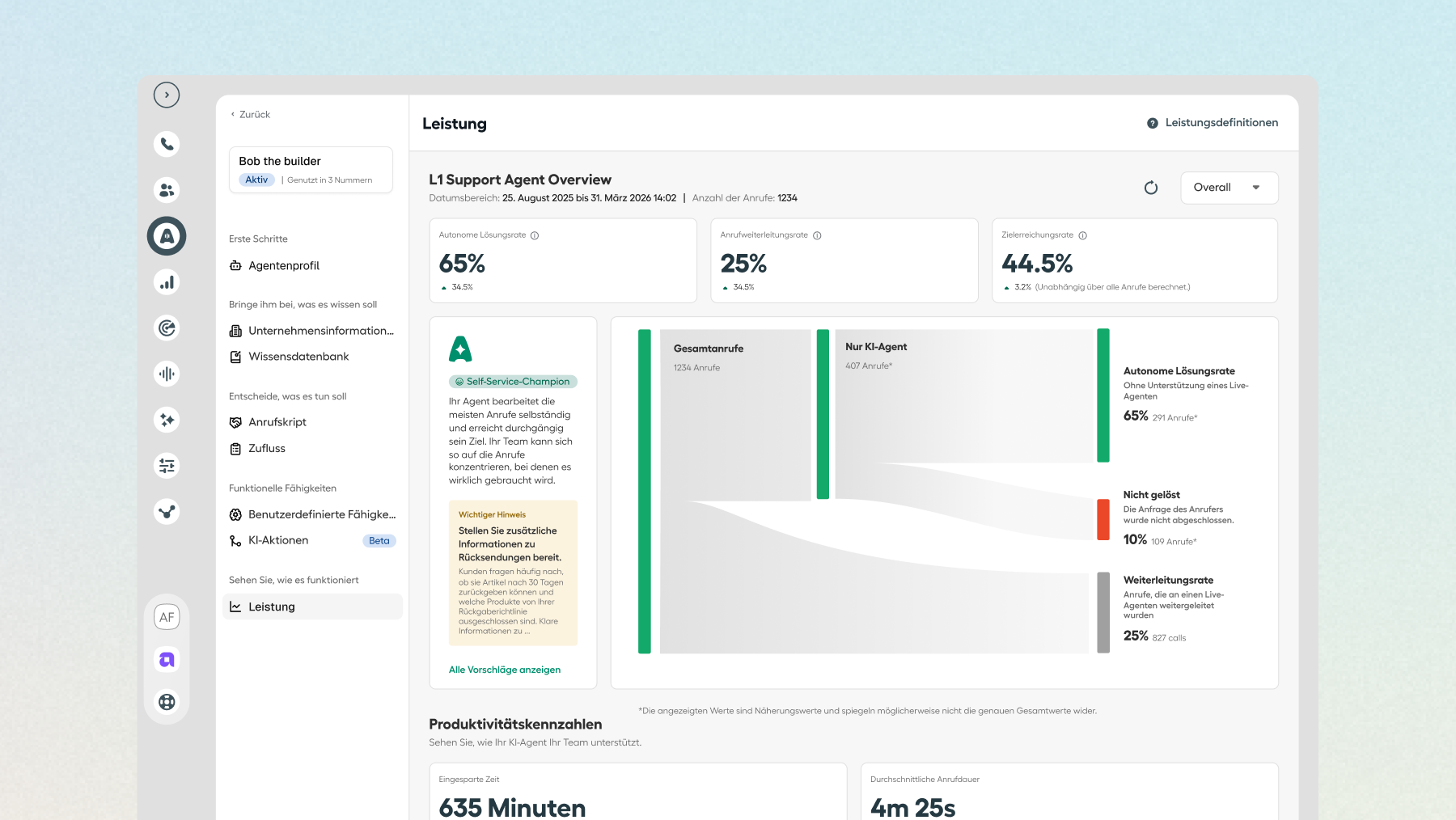Open the help lifebuoy icon
Image resolution: width=1456 pixels, height=820 pixels.
pos(167,702)
